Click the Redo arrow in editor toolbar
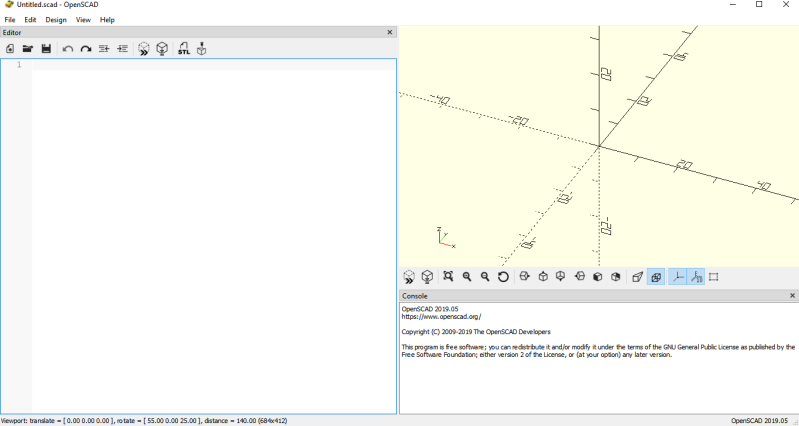799x426 pixels. pos(86,48)
